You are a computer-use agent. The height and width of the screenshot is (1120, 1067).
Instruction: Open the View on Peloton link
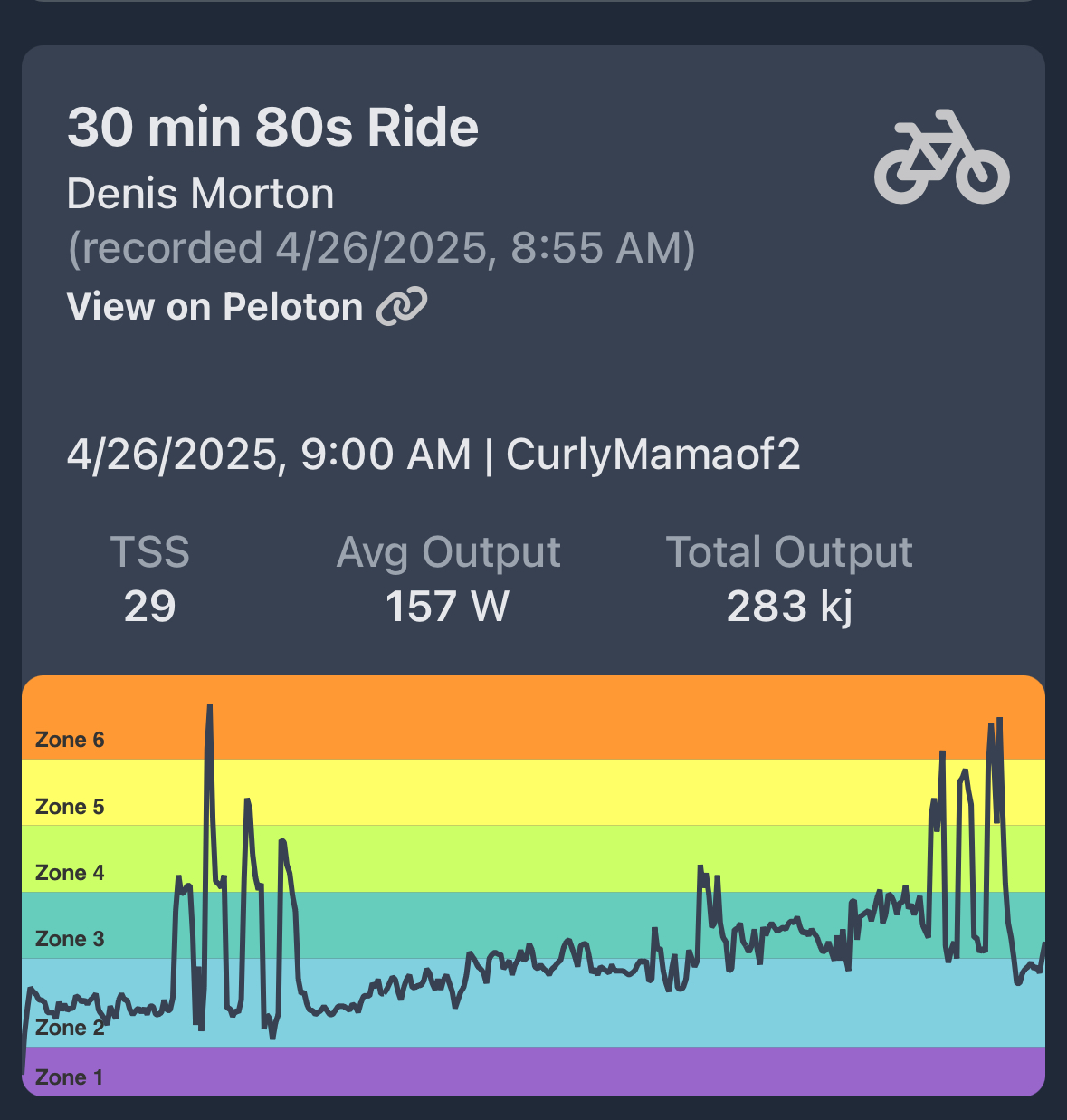215,307
